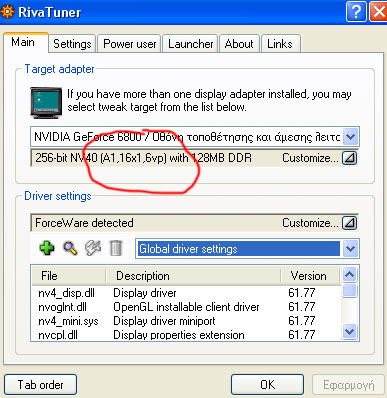387x398 pixels.
Task: Open the About tab
Action: (239, 44)
